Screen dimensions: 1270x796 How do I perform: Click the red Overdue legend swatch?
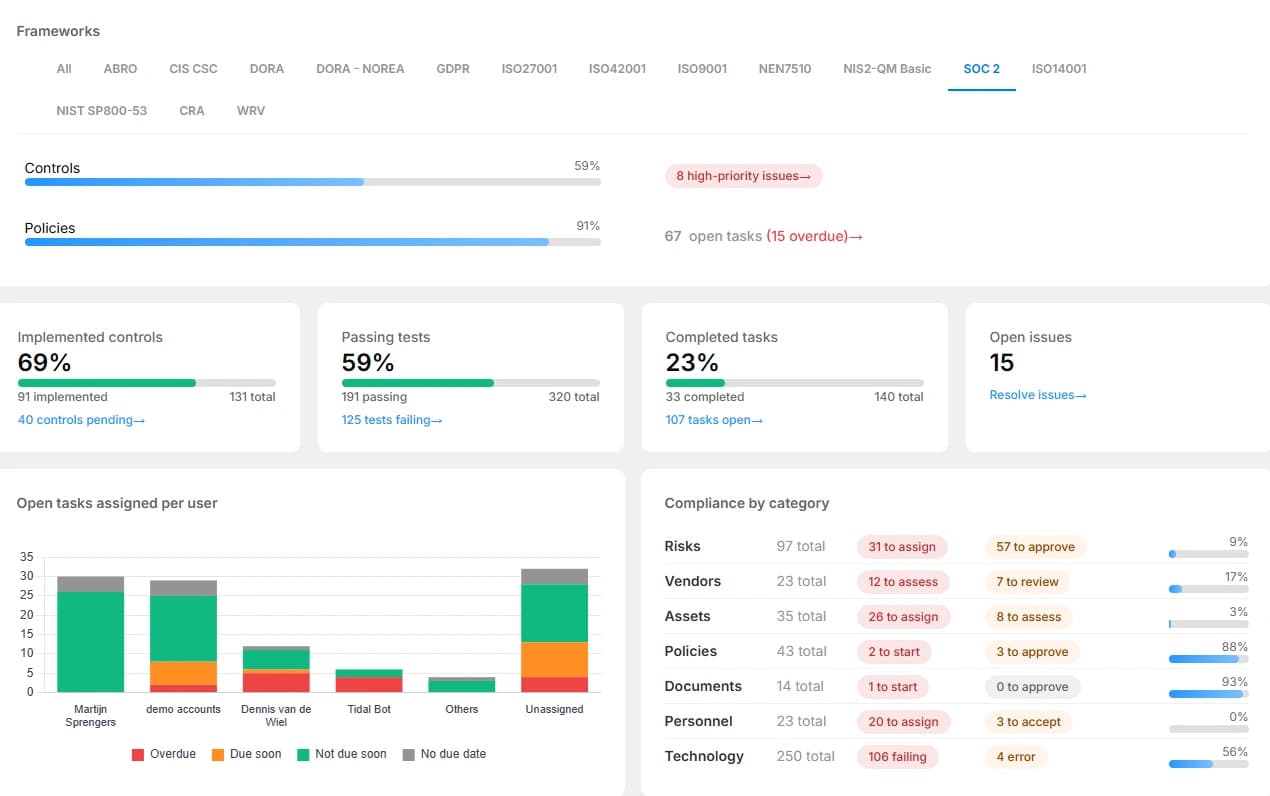coord(138,754)
